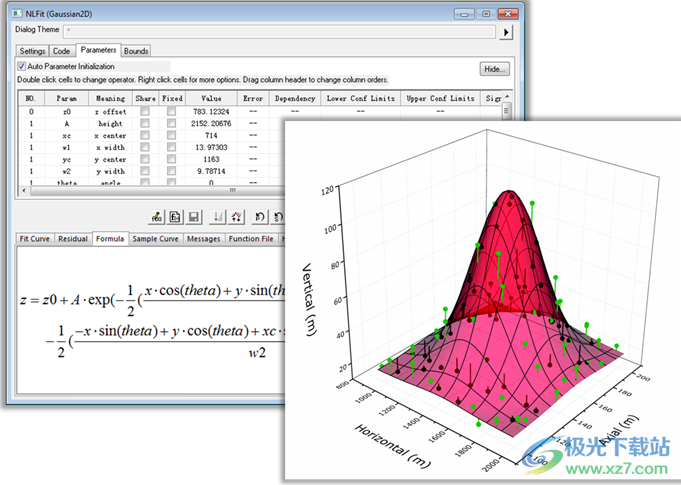Switch to the Code tab
This screenshot has width=681, height=485.
[61, 51]
